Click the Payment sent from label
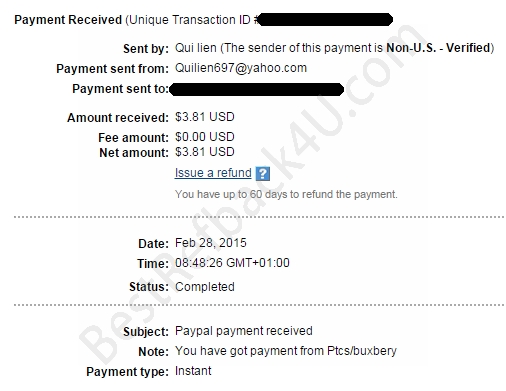This screenshot has height=391, width=506. click(113, 69)
